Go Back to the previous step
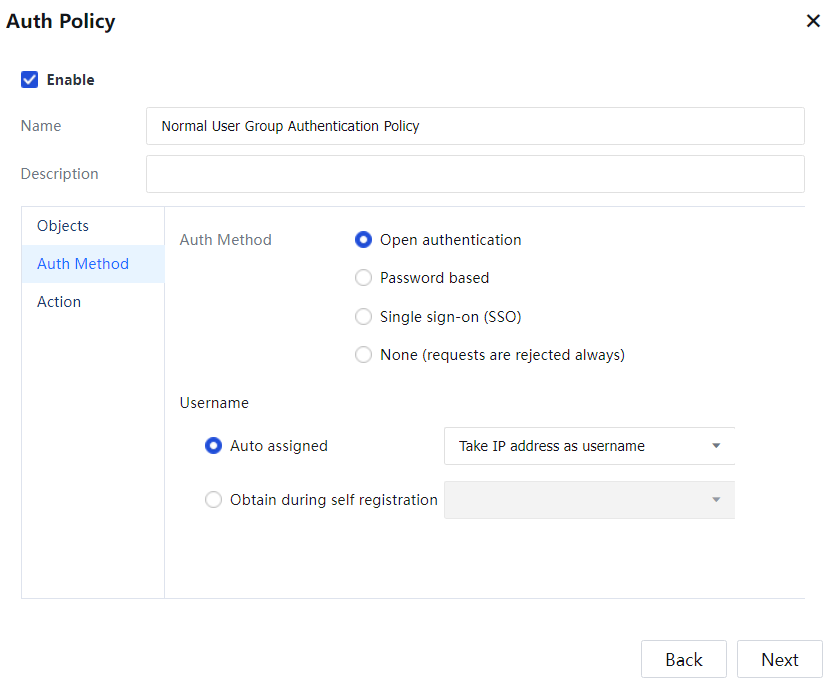 684,660
